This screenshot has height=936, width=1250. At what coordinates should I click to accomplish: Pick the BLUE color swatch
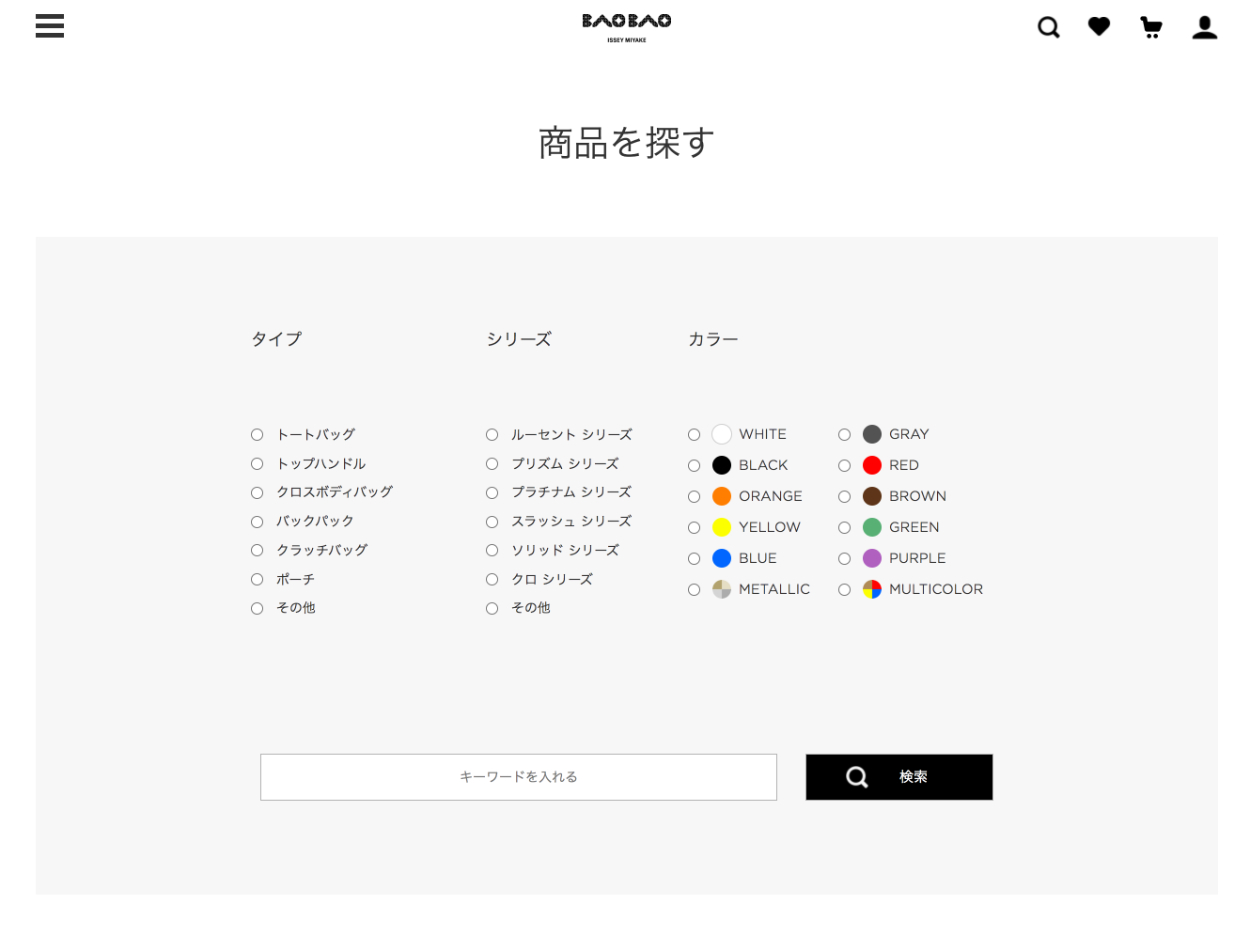pyautogui.click(x=722, y=558)
